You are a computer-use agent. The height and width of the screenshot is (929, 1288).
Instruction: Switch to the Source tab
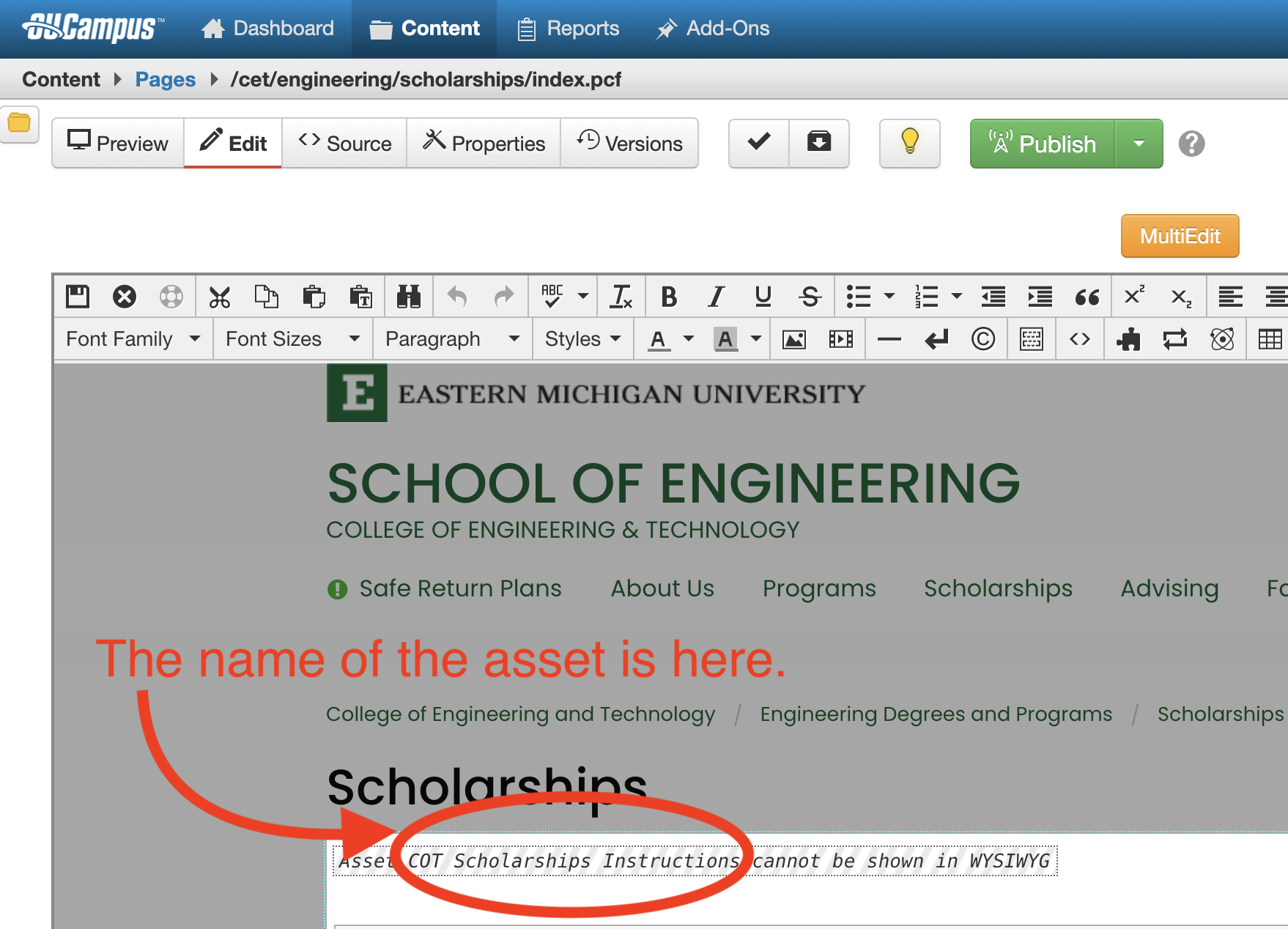(x=344, y=143)
